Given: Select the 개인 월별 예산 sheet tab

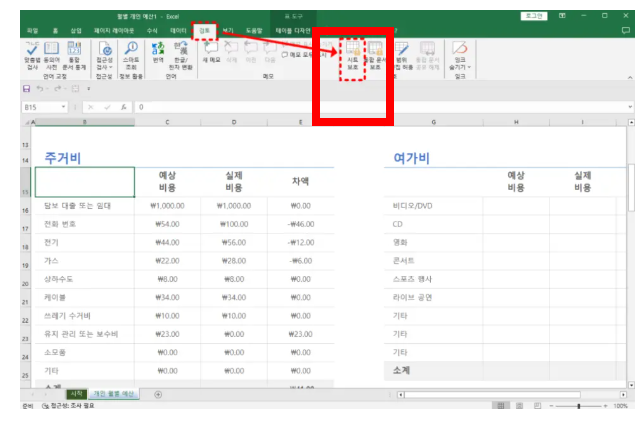Looking at the screenshot, I should coord(114,394).
